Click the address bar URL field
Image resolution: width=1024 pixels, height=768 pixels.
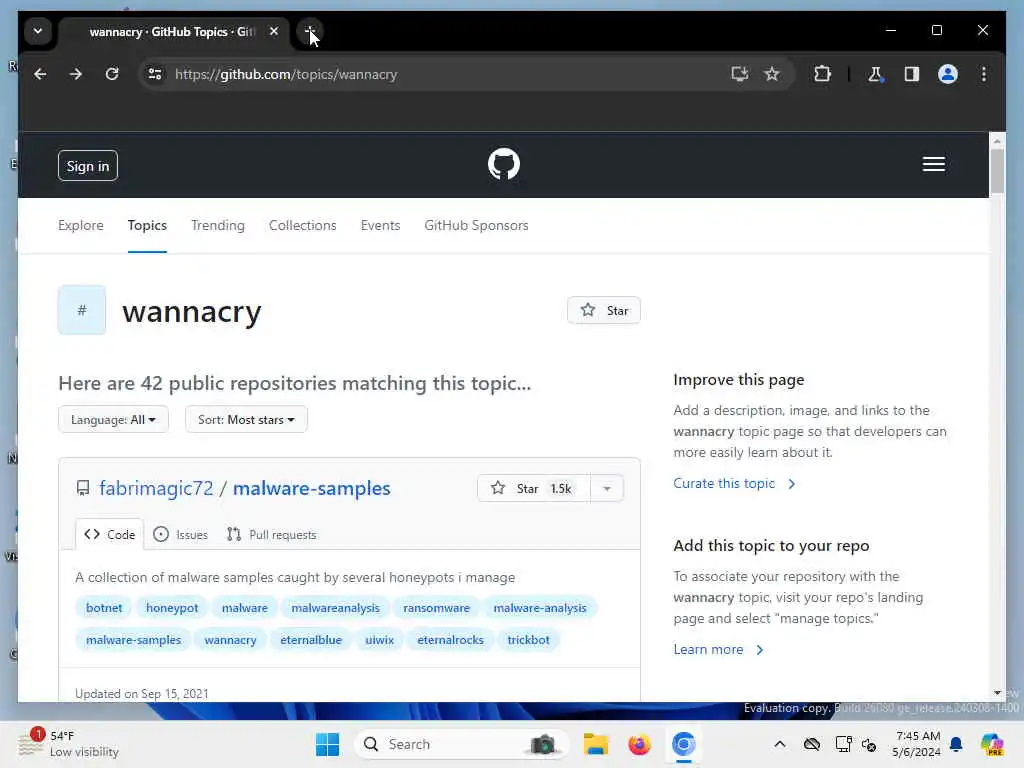pos(444,74)
